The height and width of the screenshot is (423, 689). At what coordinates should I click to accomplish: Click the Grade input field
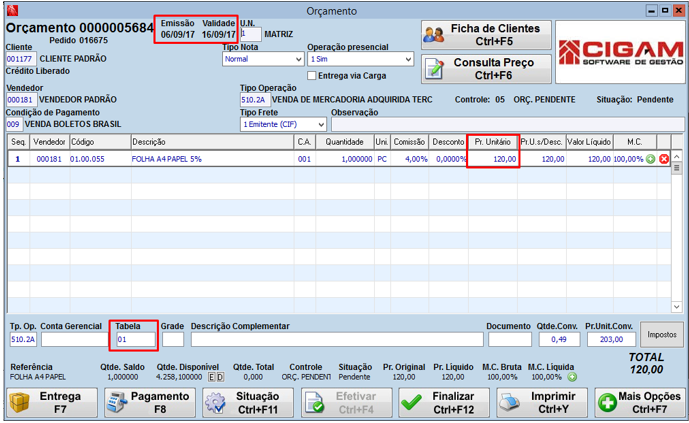coord(173,340)
